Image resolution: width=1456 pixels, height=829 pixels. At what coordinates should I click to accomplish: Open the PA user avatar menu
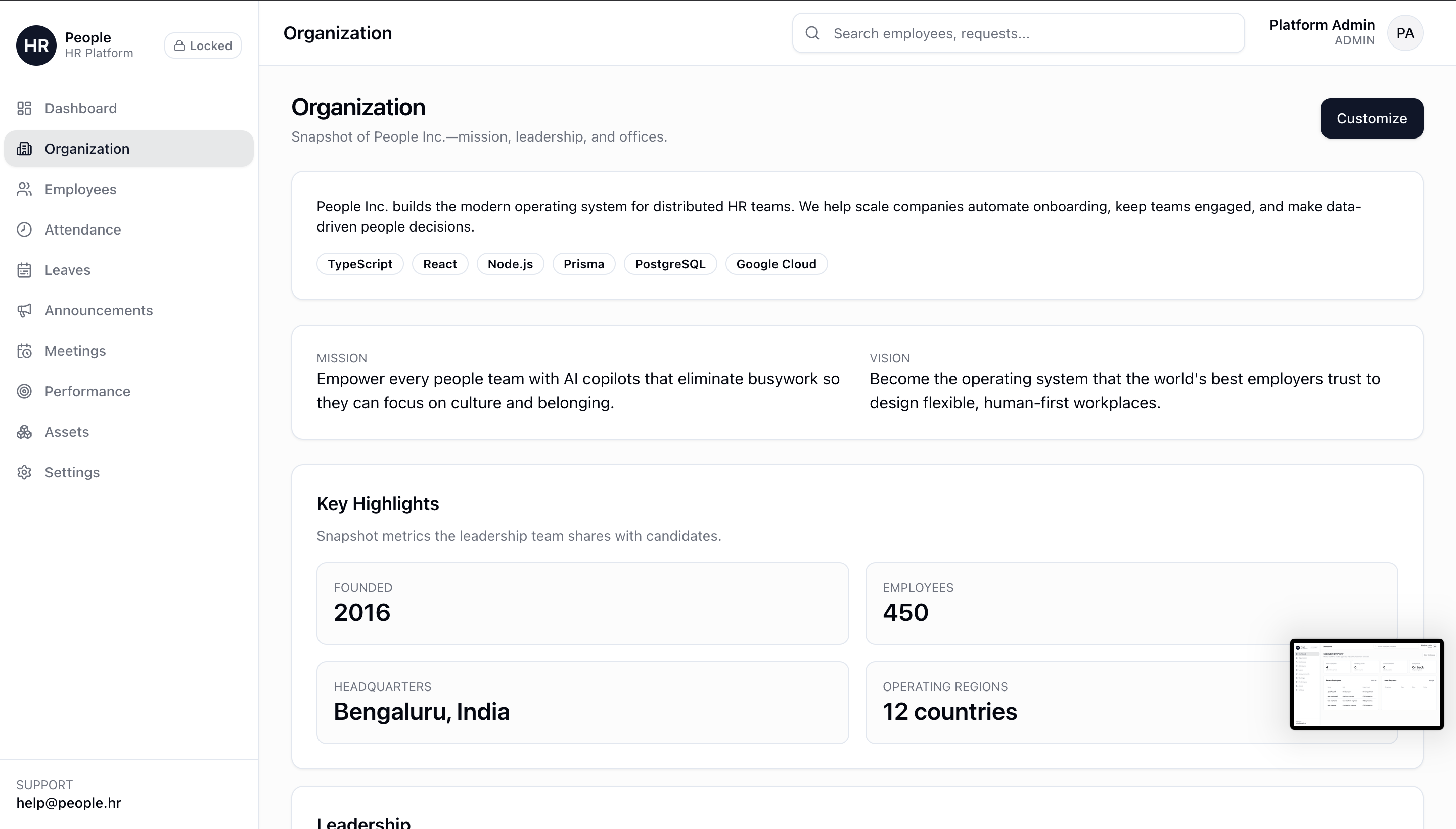(1405, 33)
